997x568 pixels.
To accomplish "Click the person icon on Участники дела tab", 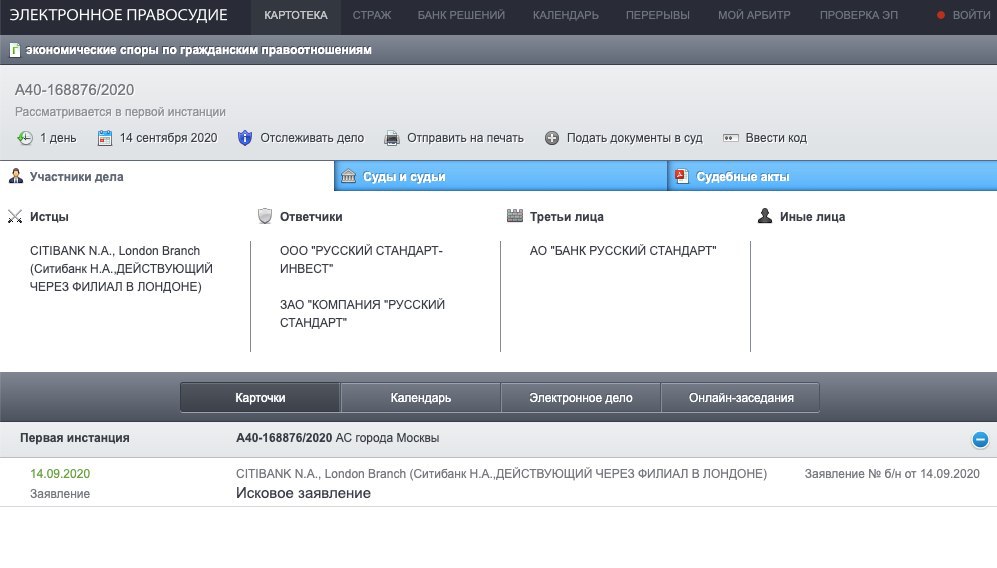I will [16, 176].
